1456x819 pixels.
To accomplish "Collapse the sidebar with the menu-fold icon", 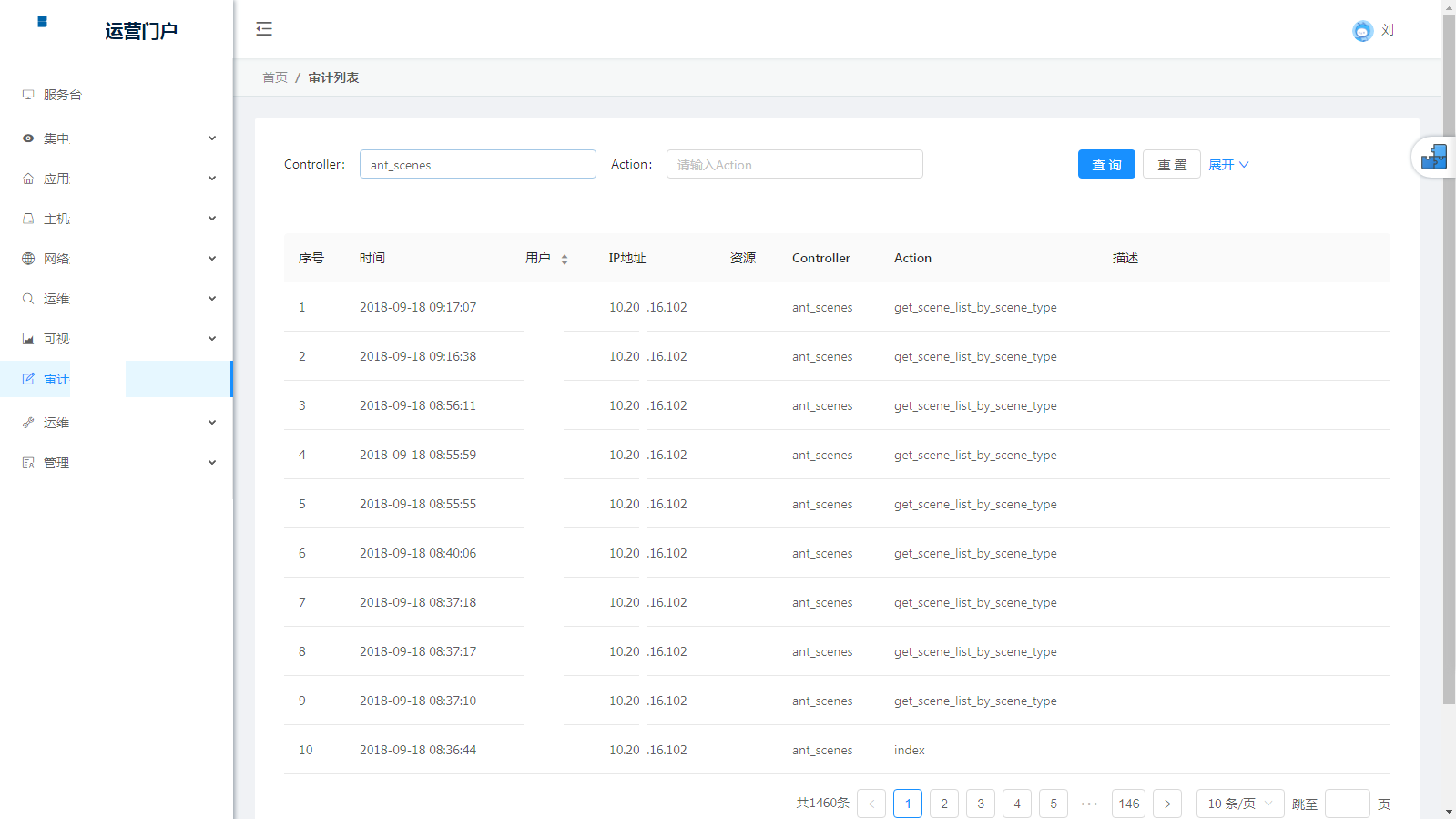I will tap(264, 29).
